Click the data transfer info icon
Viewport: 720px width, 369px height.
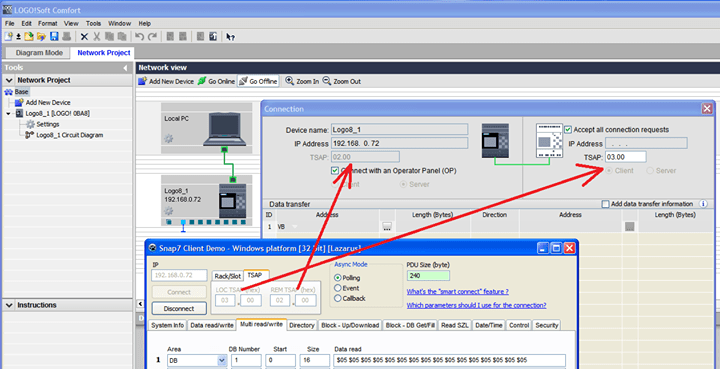[703, 204]
